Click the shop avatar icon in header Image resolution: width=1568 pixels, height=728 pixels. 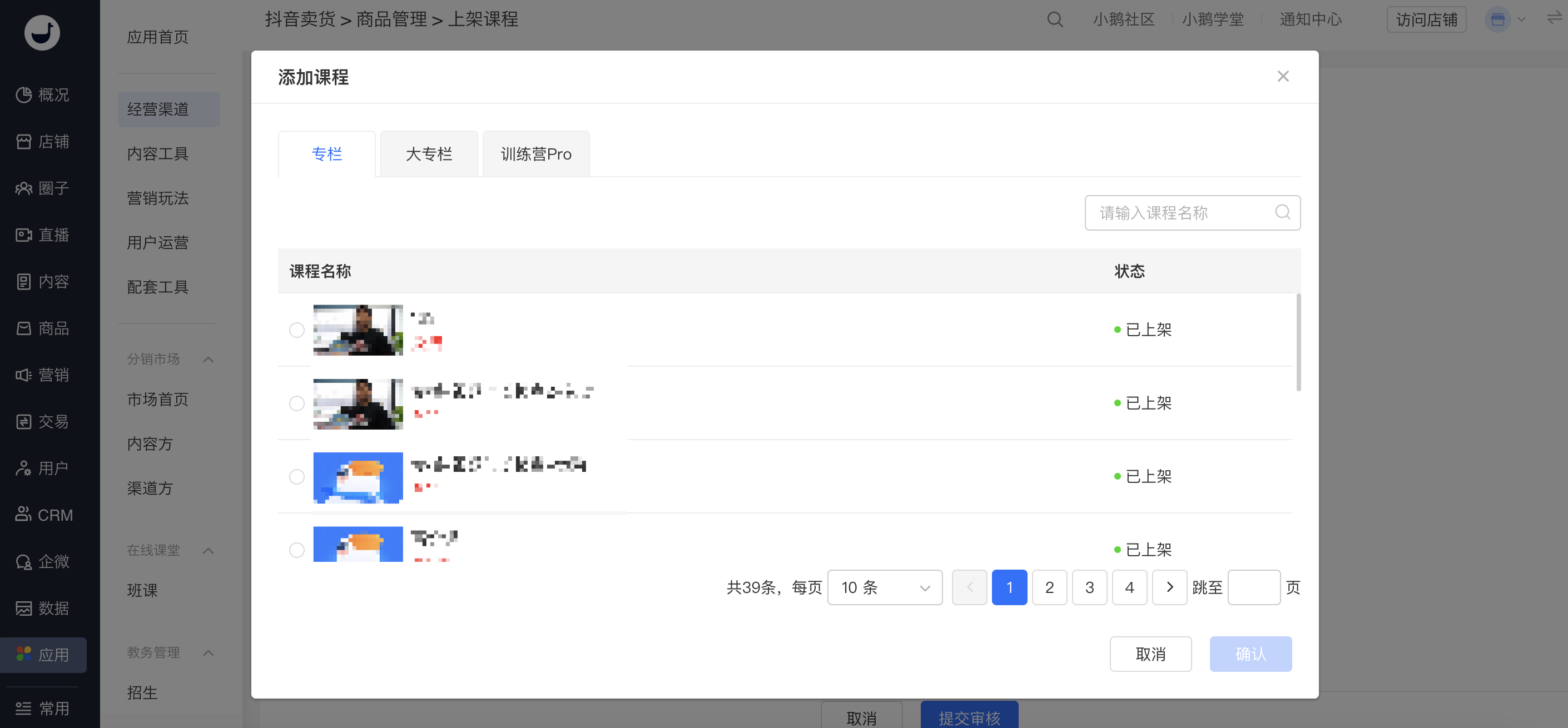1497,19
